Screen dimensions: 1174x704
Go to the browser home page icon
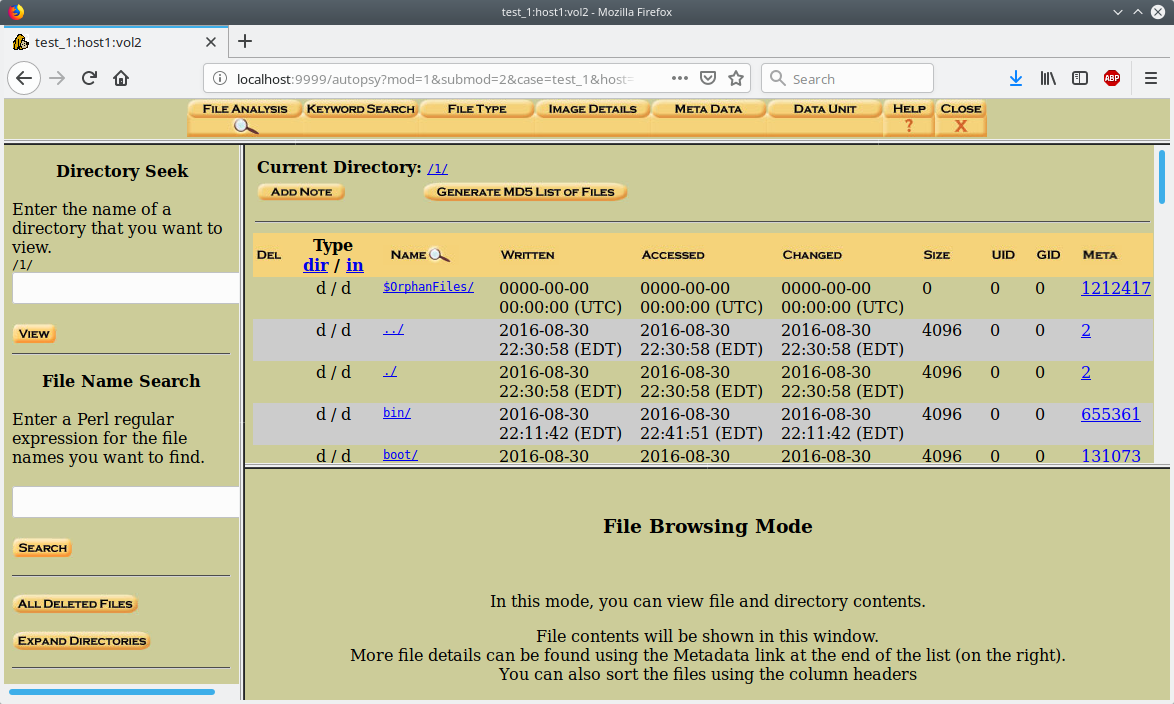pyautogui.click(x=121, y=79)
